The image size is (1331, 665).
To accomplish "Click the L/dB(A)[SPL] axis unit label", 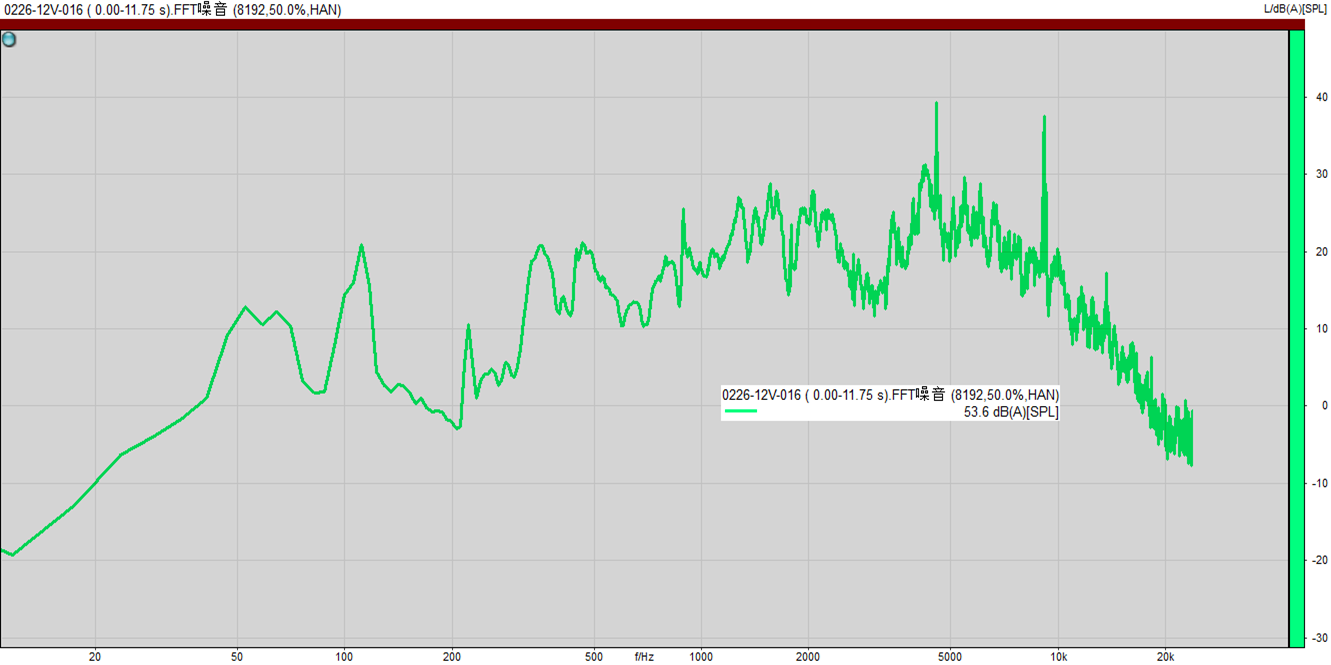I will 1295,9.
